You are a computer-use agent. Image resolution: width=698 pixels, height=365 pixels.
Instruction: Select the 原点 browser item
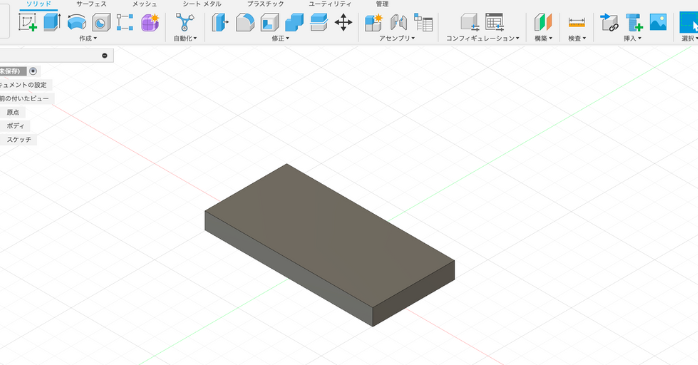pyautogui.click(x=12, y=113)
